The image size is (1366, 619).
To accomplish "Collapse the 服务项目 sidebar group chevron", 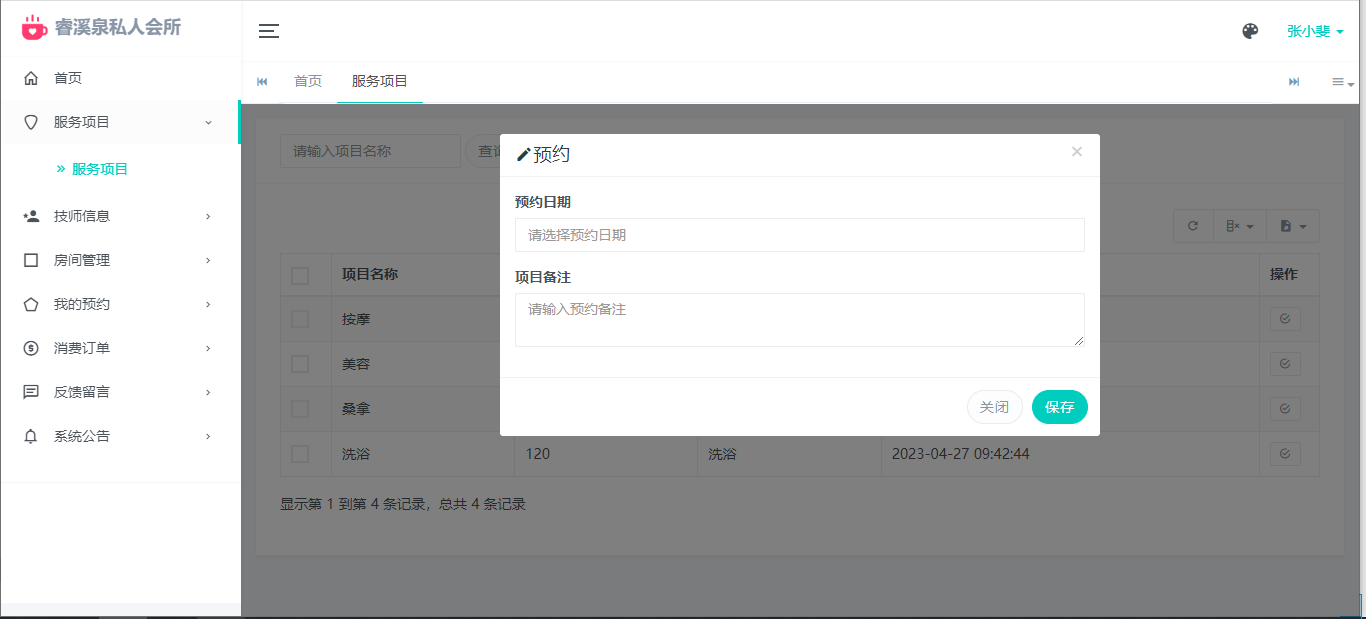I will [x=208, y=122].
